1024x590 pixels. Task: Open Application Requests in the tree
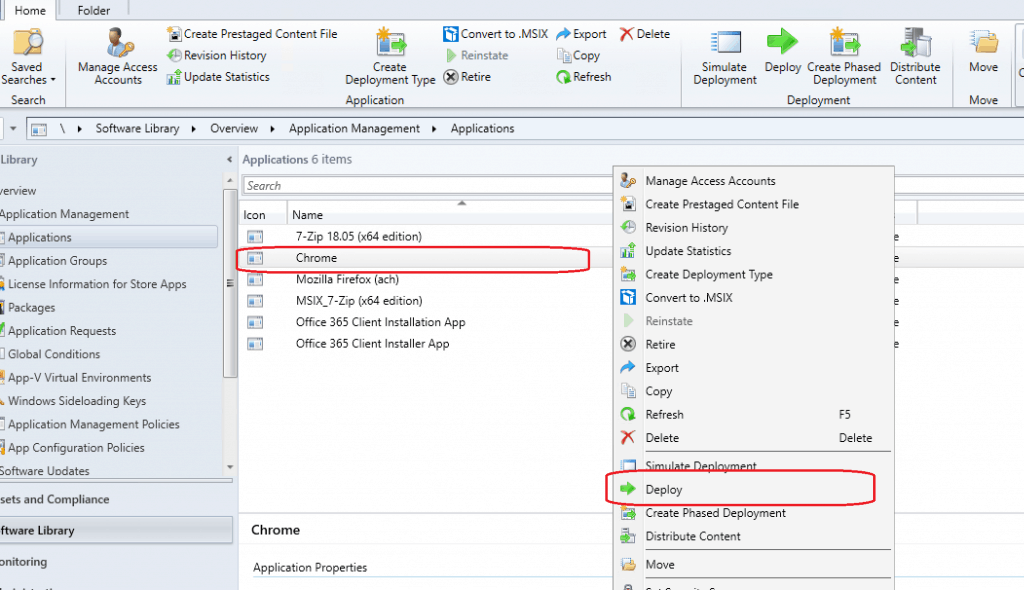click(62, 331)
